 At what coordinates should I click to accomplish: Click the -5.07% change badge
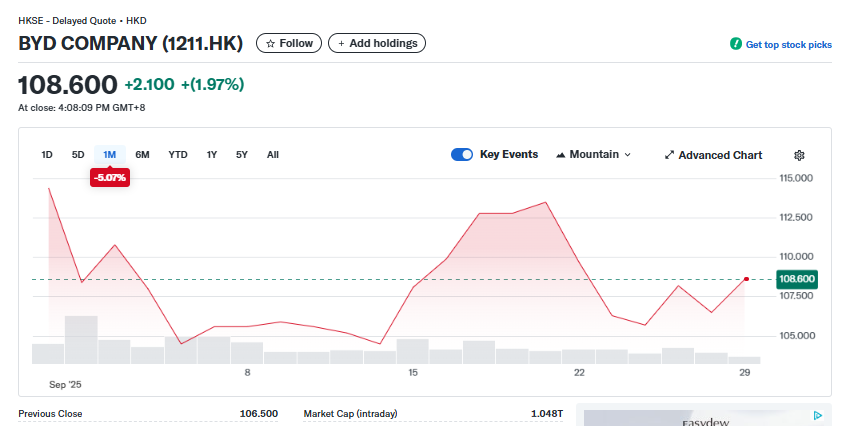pyautogui.click(x=110, y=178)
